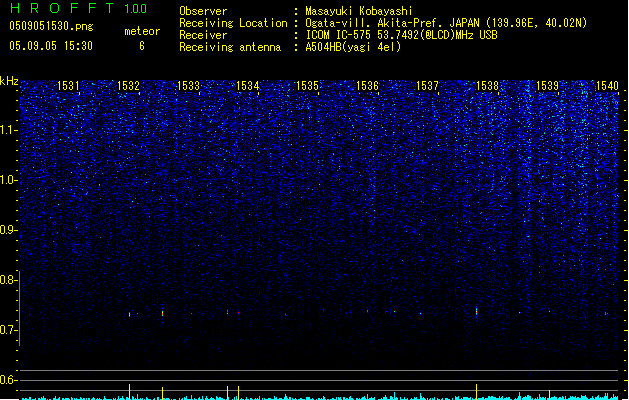Image resolution: width=629 pixels, height=400 pixels.
Task: Click the 1531 time marker
Action: coord(68,85)
